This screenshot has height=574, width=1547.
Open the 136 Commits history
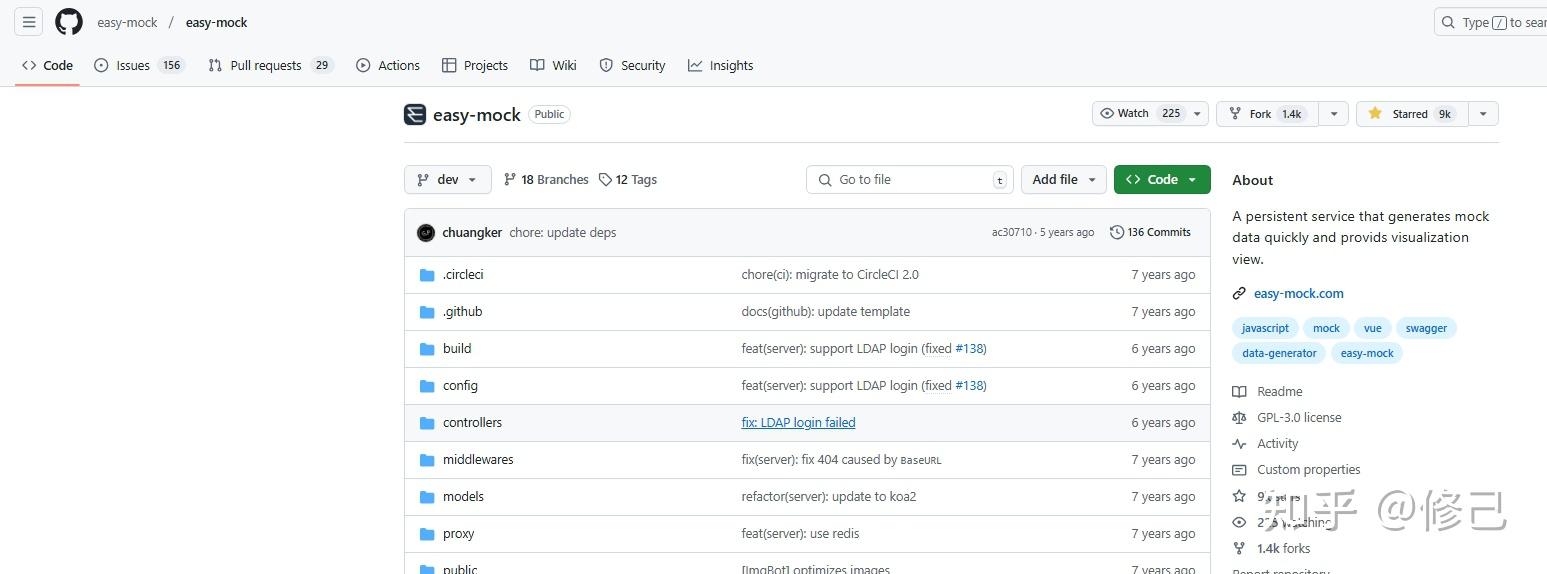(x=1150, y=232)
